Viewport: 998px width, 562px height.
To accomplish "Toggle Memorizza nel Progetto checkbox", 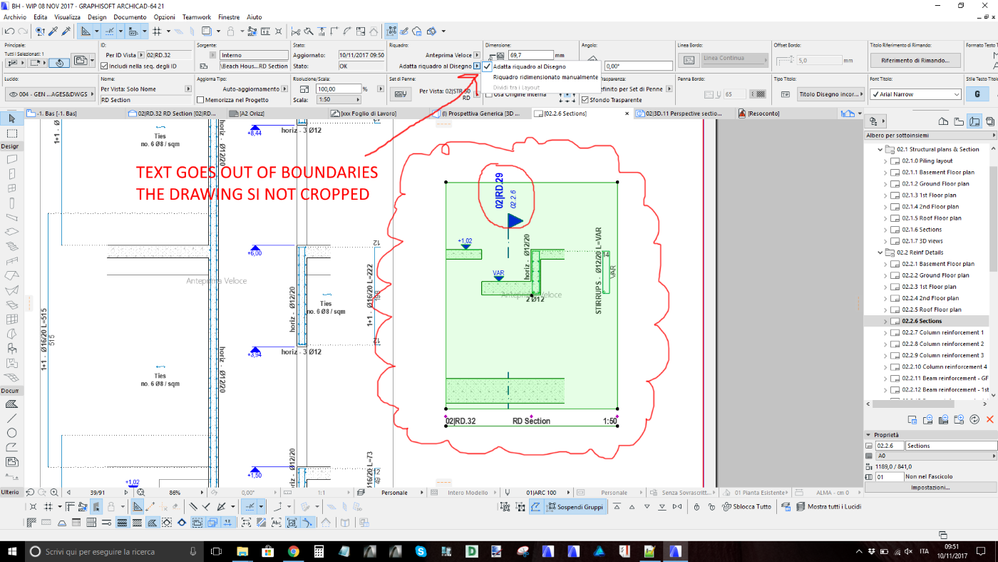I will pyautogui.click(x=200, y=100).
